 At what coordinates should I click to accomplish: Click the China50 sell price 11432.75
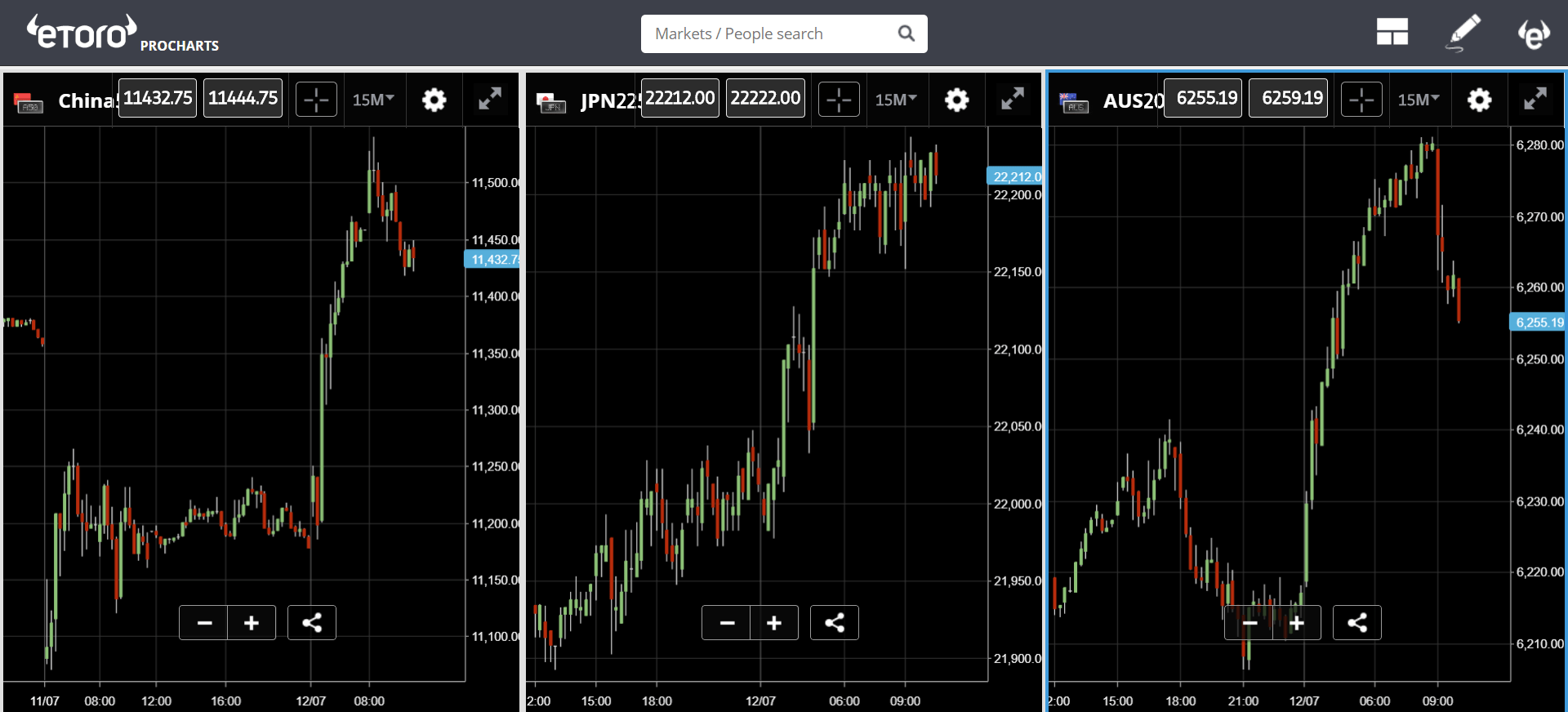(158, 98)
